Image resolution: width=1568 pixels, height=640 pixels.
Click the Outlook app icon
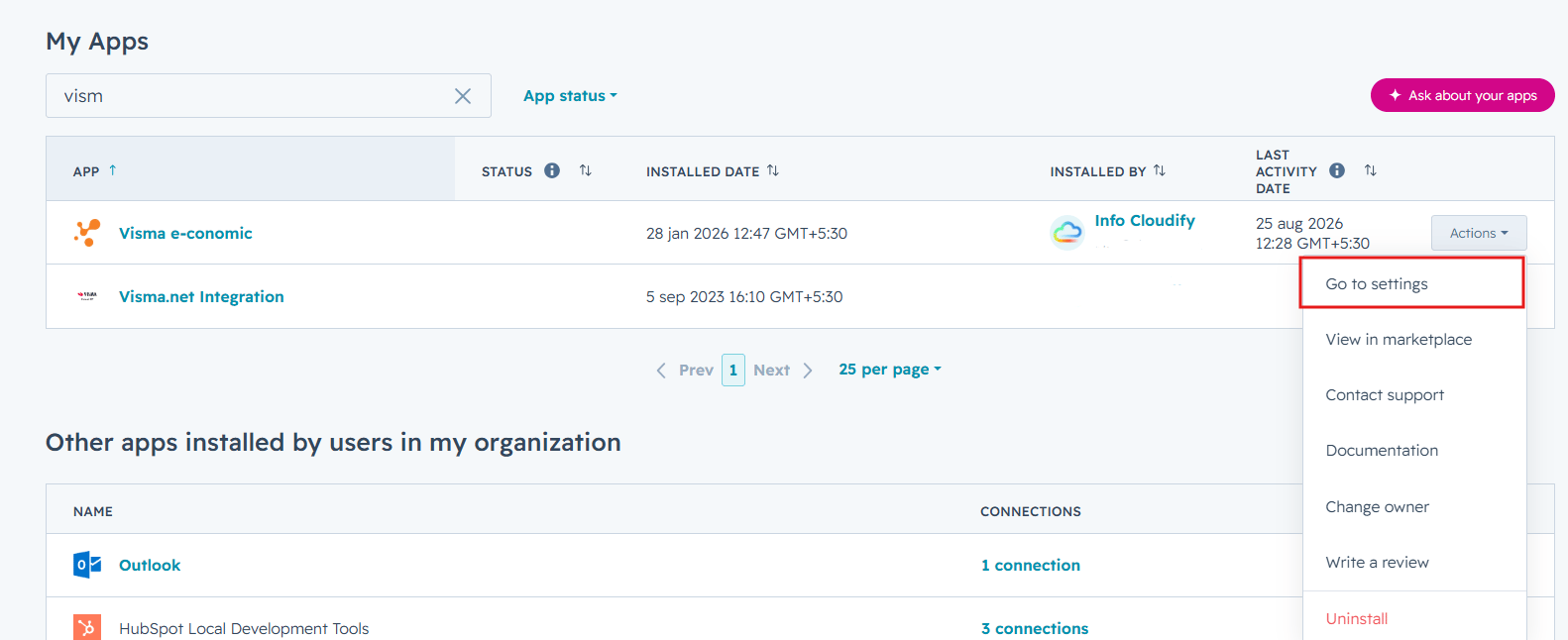87,565
